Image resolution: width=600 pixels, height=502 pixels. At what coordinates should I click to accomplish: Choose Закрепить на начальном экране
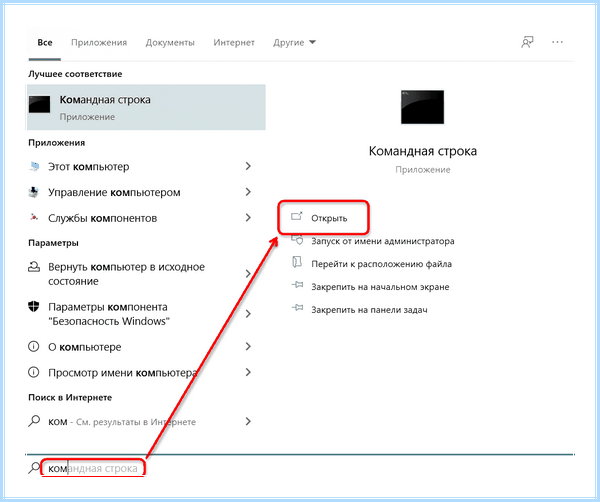[380, 287]
